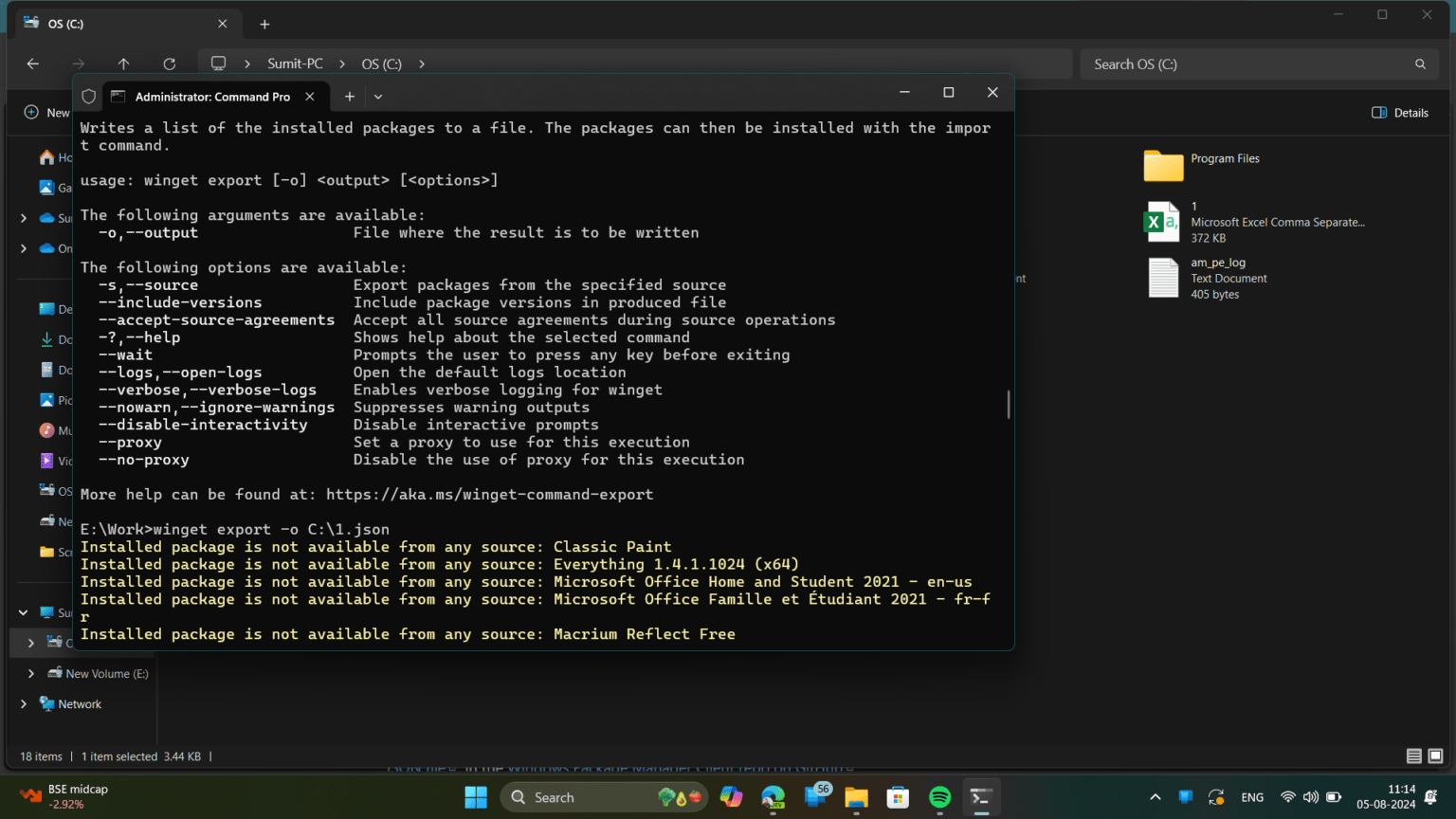The image size is (1456, 819).
Task: Toggle the Details pane in File Explorer
Action: tap(1400, 112)
